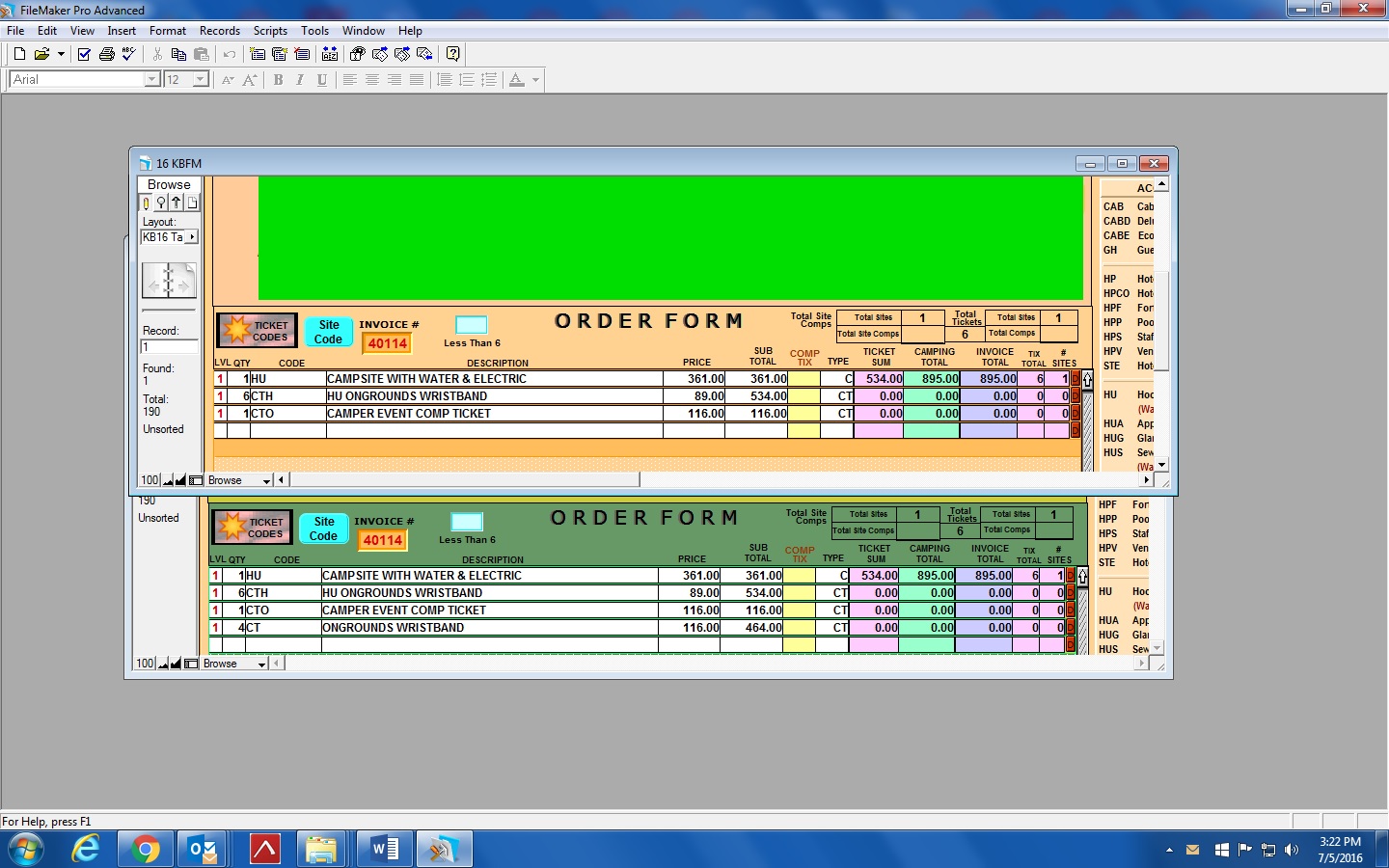1389x868 pixels.
Task: Click the decrease font size icon
Action: pyautogui.click(x=228, y=80)
